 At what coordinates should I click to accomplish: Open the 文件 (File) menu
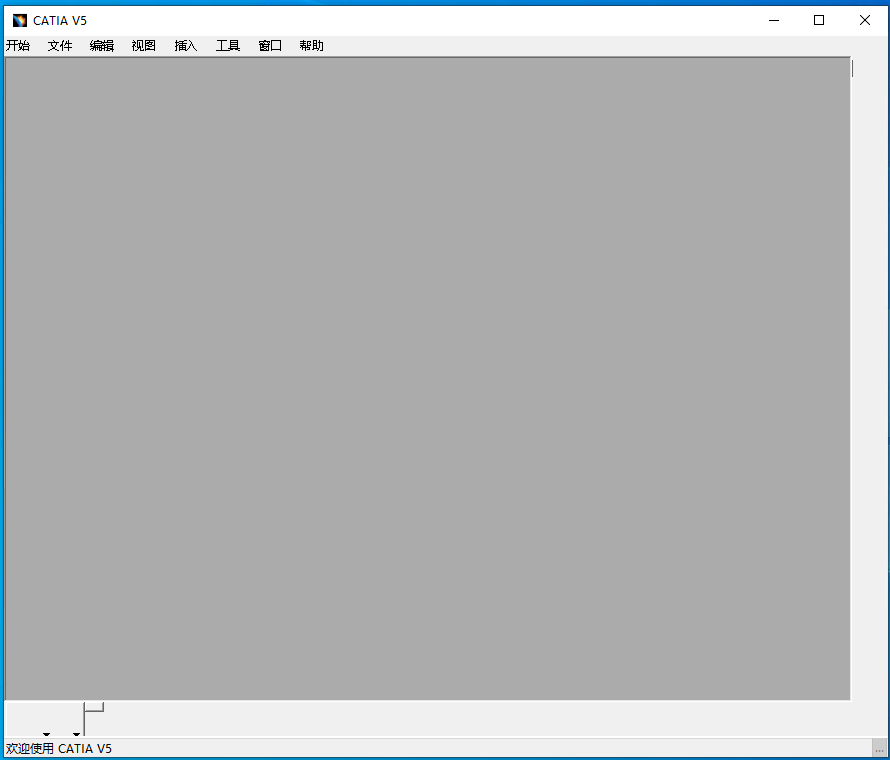(x=60, y=46)
